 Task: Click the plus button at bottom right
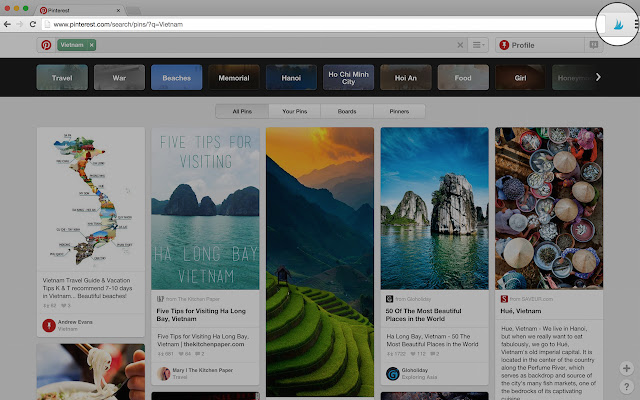pyautogui.click(x=625, y=368)
